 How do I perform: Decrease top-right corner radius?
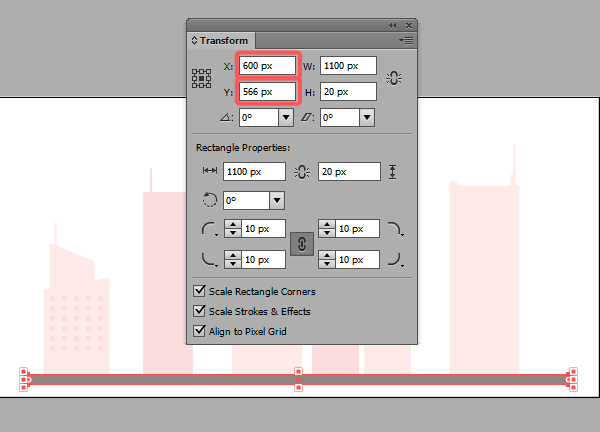pos(327,233)
